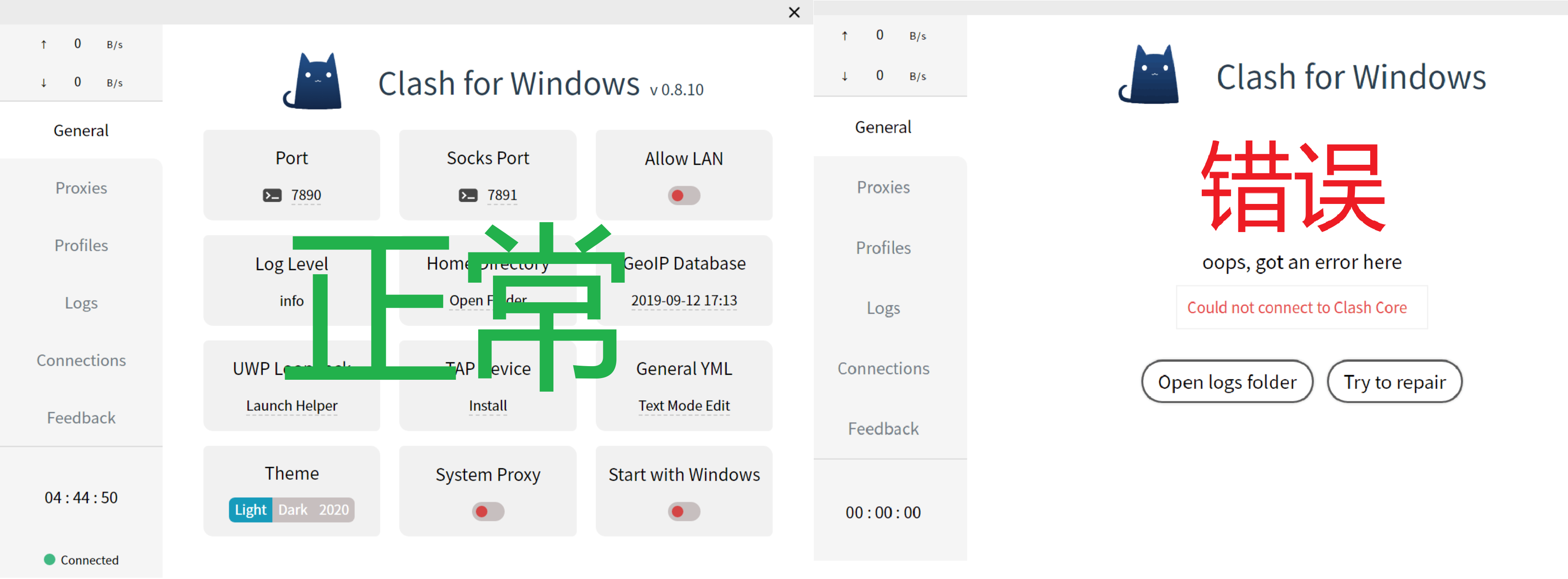The image size is (1568, 579).
Task: Click the GeoIP Database date 2019-09-12
Action: point(684,300)
